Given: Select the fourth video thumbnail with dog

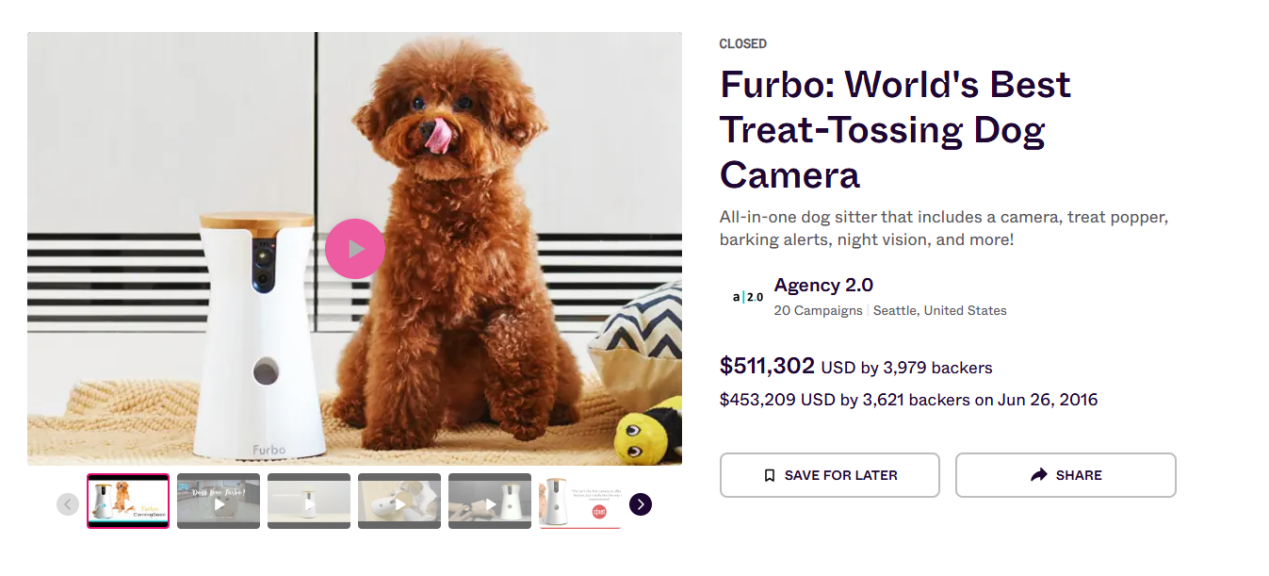Looking at the screenshot, I should tap(399, 501).
